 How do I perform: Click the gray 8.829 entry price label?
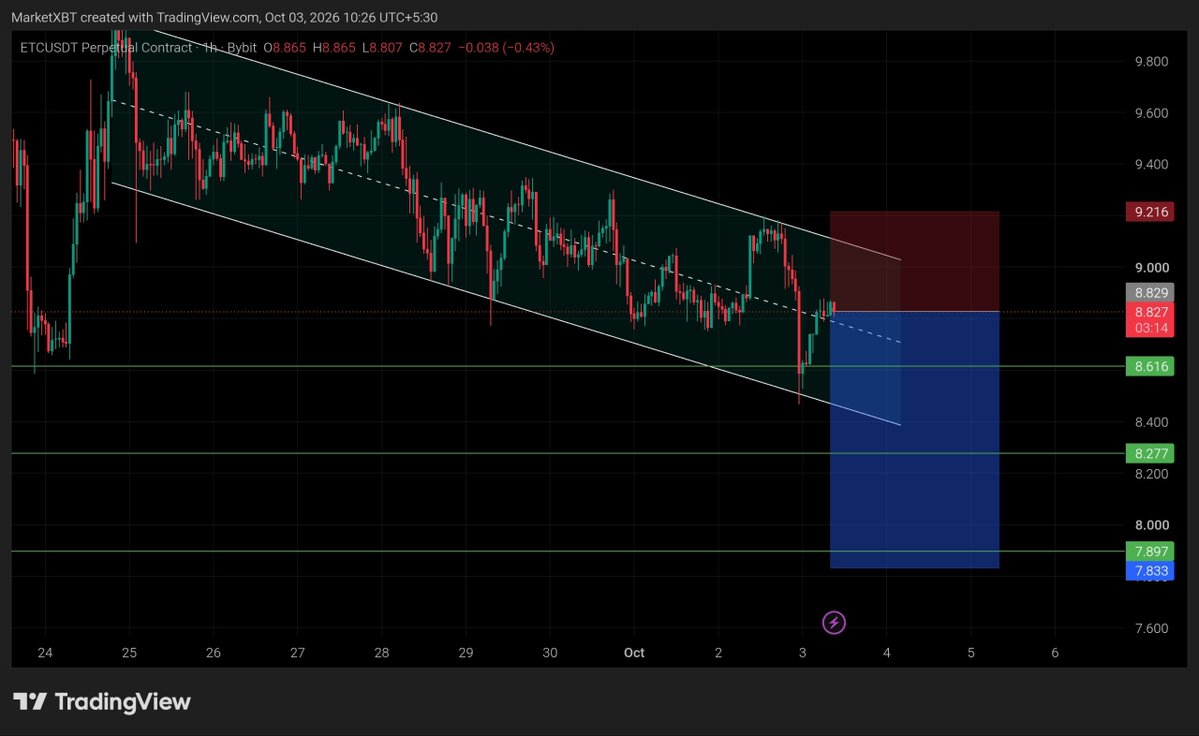coord(1150,293)
